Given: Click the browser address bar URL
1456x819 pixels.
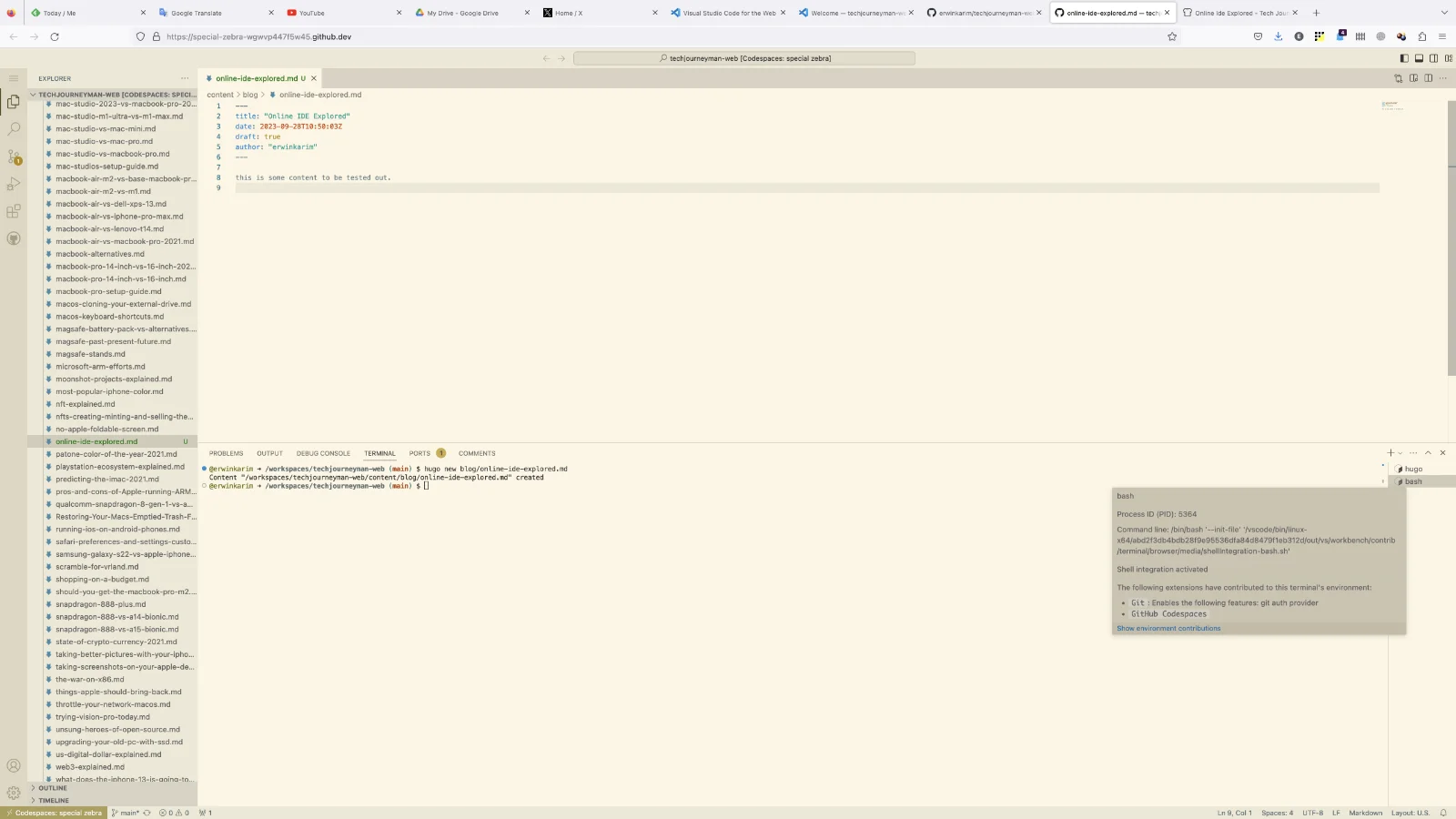Looking at the screenshot, I should tap(259, 36).
